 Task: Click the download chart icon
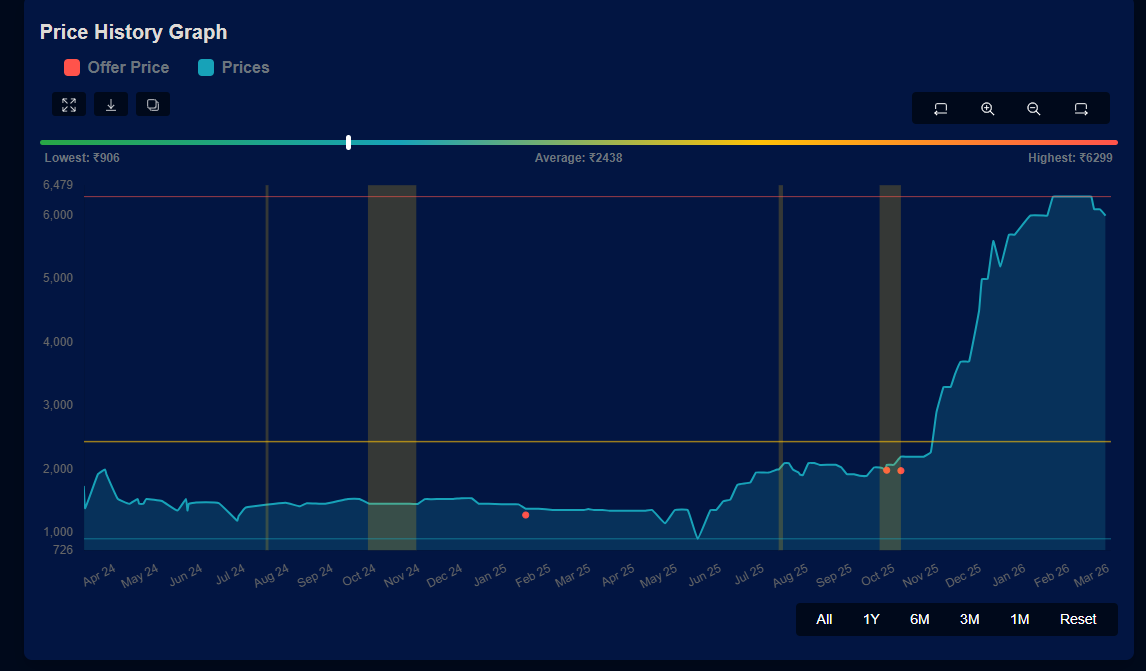[x=110, y=104]
